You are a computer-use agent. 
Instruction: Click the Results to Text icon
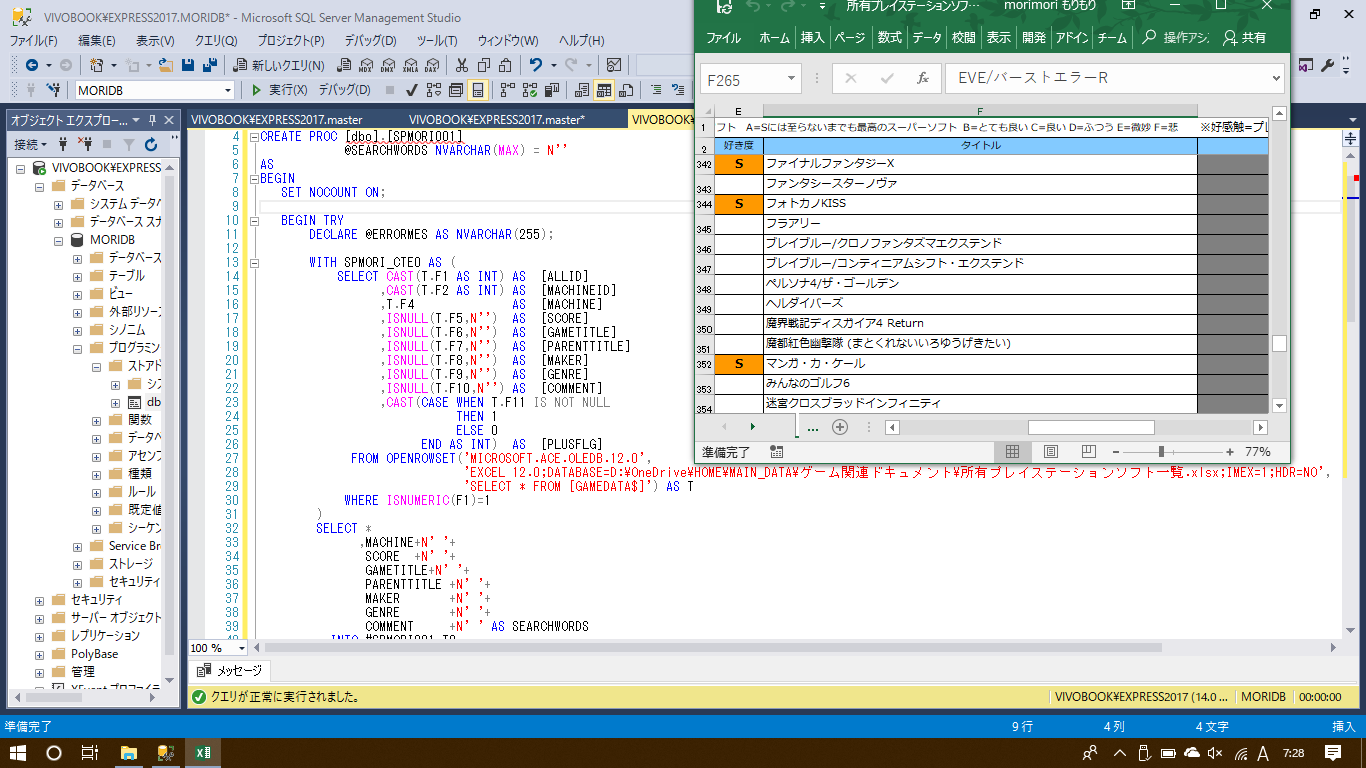(x=582, y=90)
